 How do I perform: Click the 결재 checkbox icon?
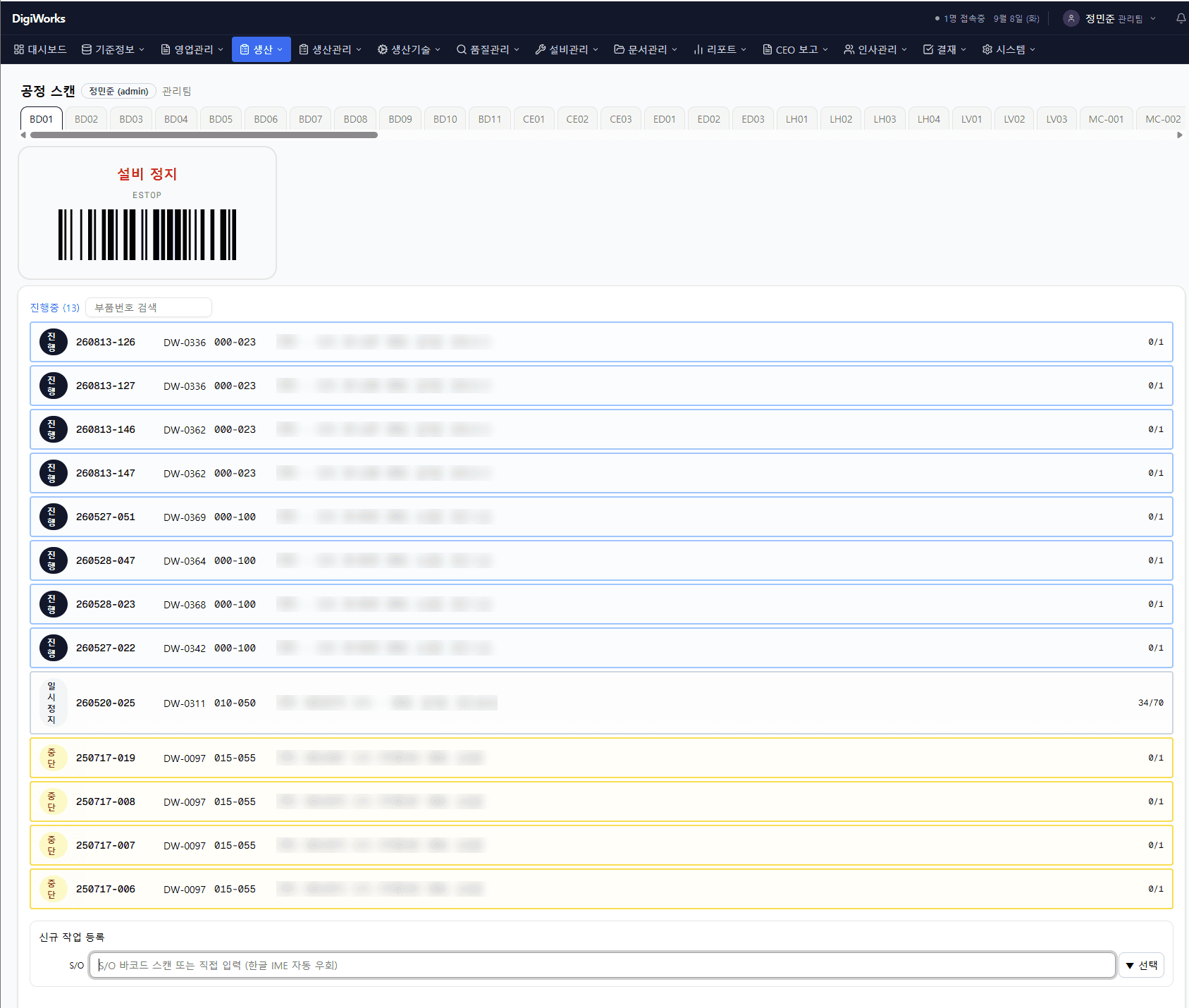coord(928,49)
